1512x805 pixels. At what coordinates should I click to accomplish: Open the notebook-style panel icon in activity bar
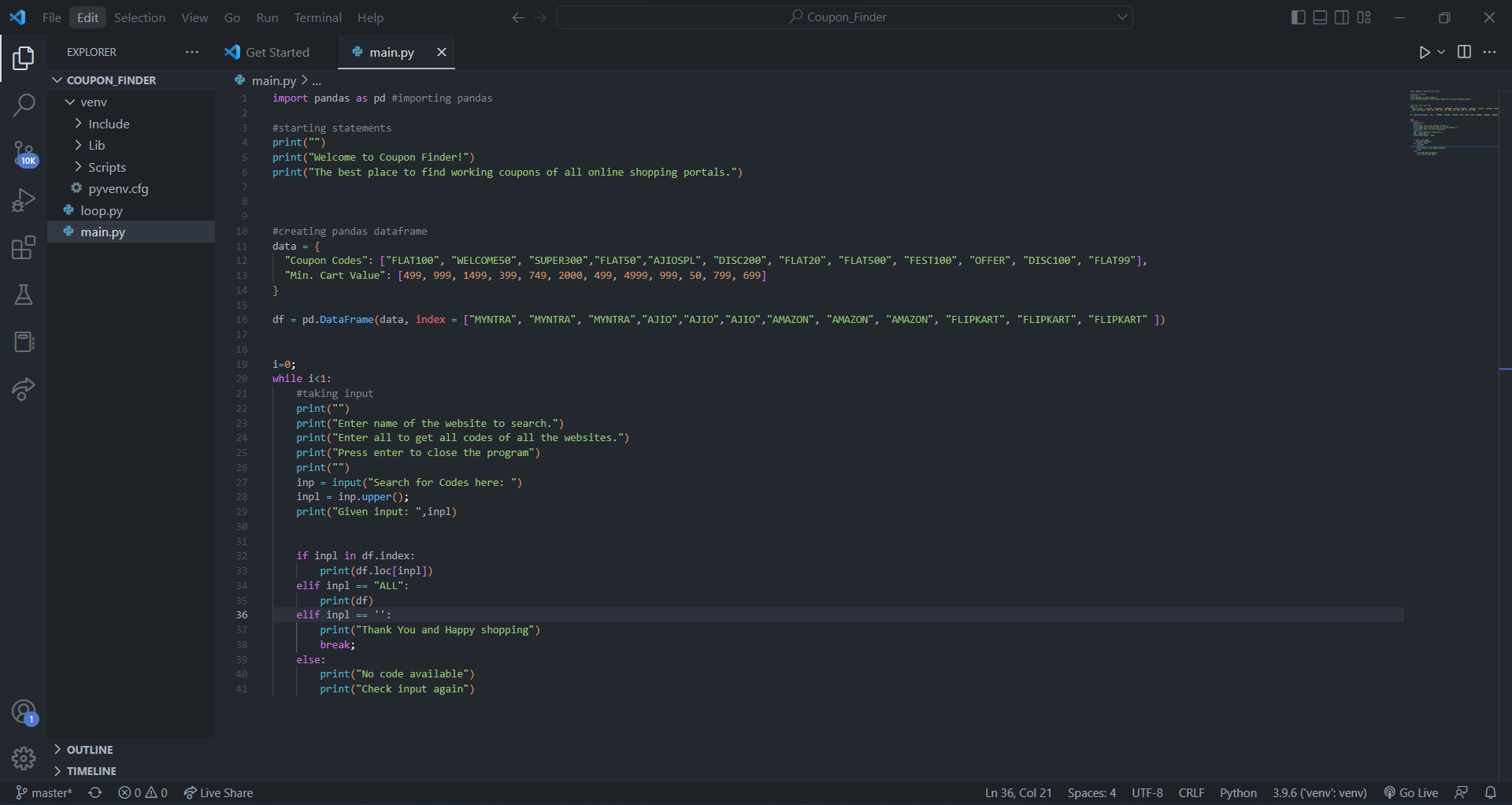[24, 342]
